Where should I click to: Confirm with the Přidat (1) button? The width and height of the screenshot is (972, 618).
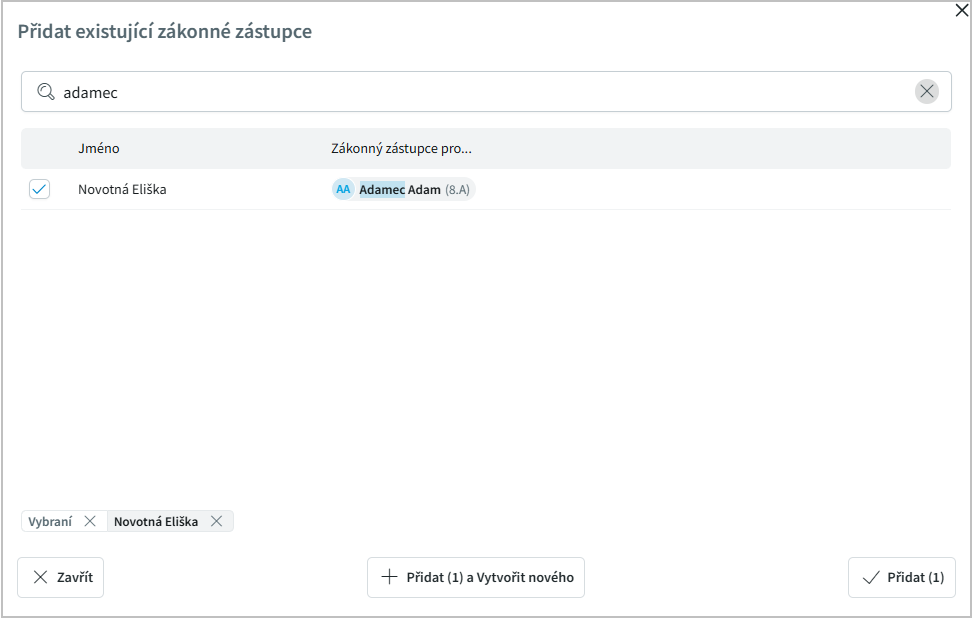(x=901, y=577)
